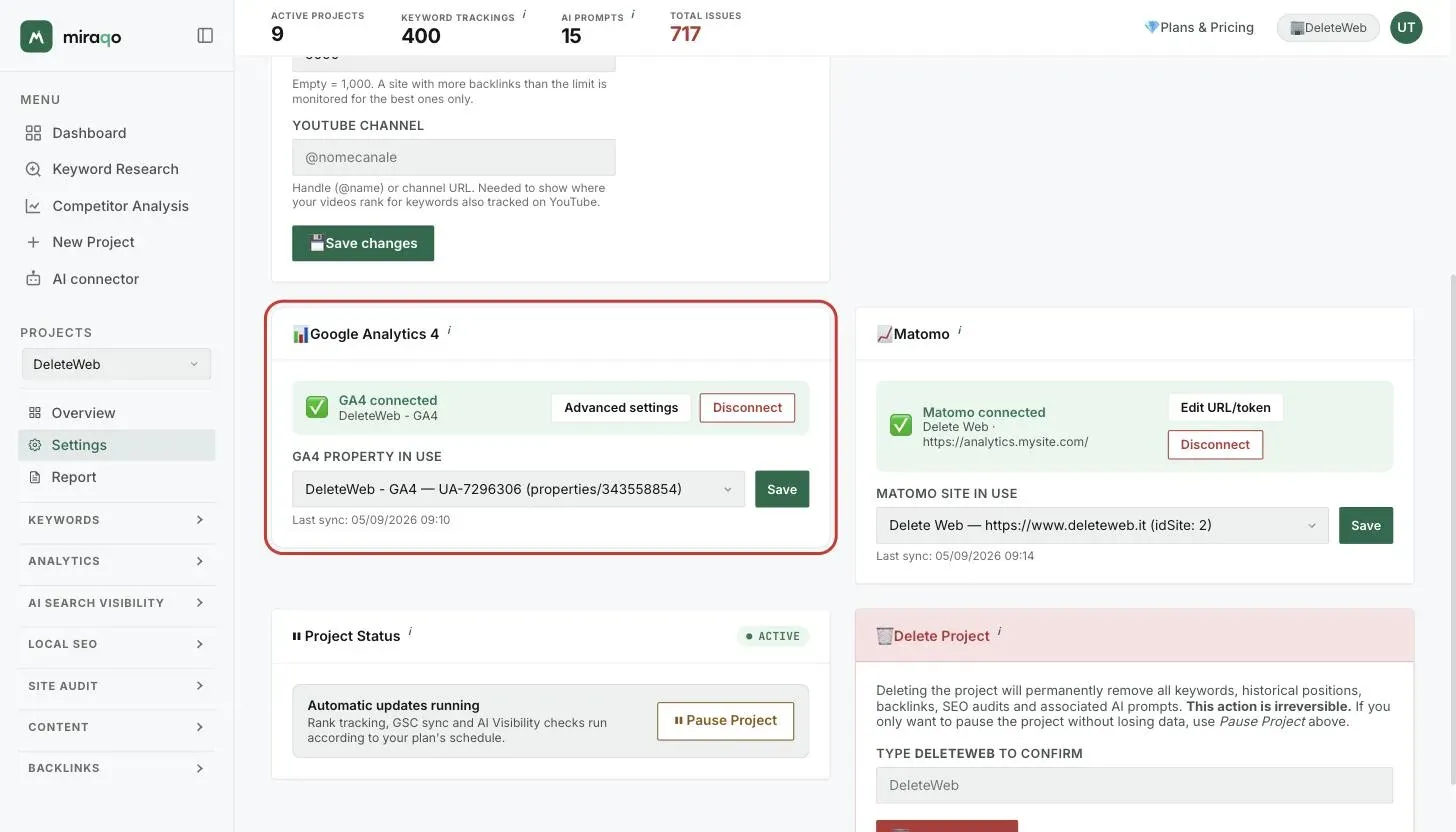Expand the Backlinks sidebar section
The width and height of the screenshot is (1456, 832).
click(116, 768)
